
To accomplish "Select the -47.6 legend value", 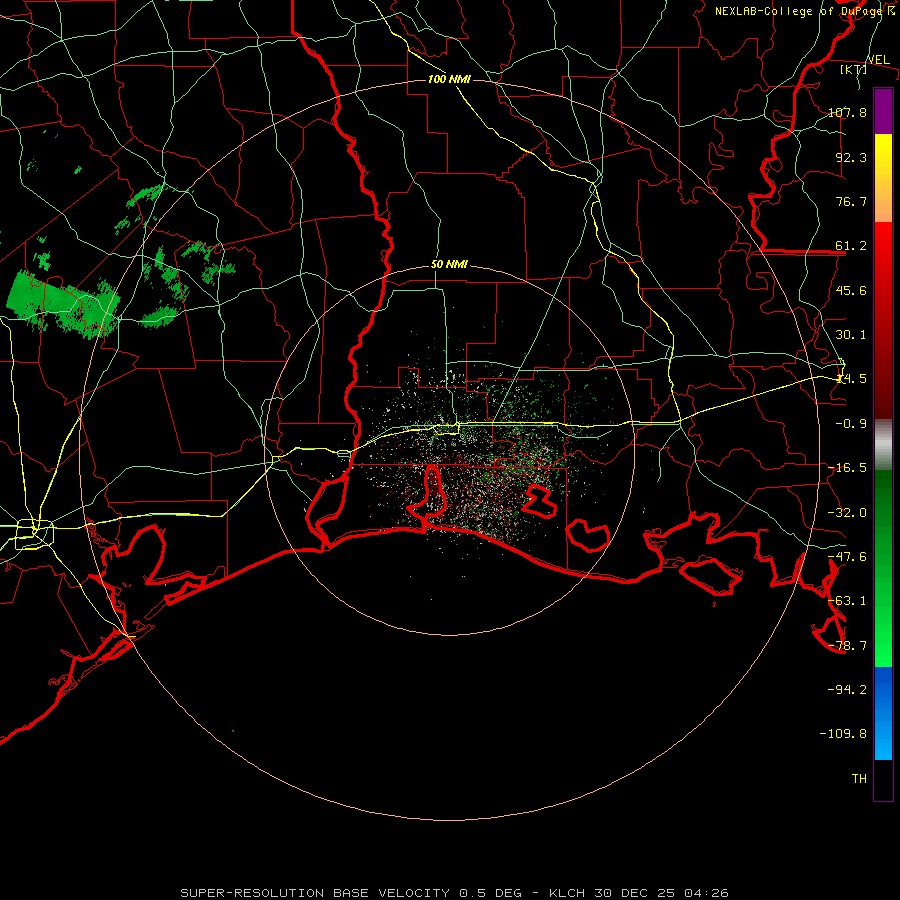I will click(847, 557).
